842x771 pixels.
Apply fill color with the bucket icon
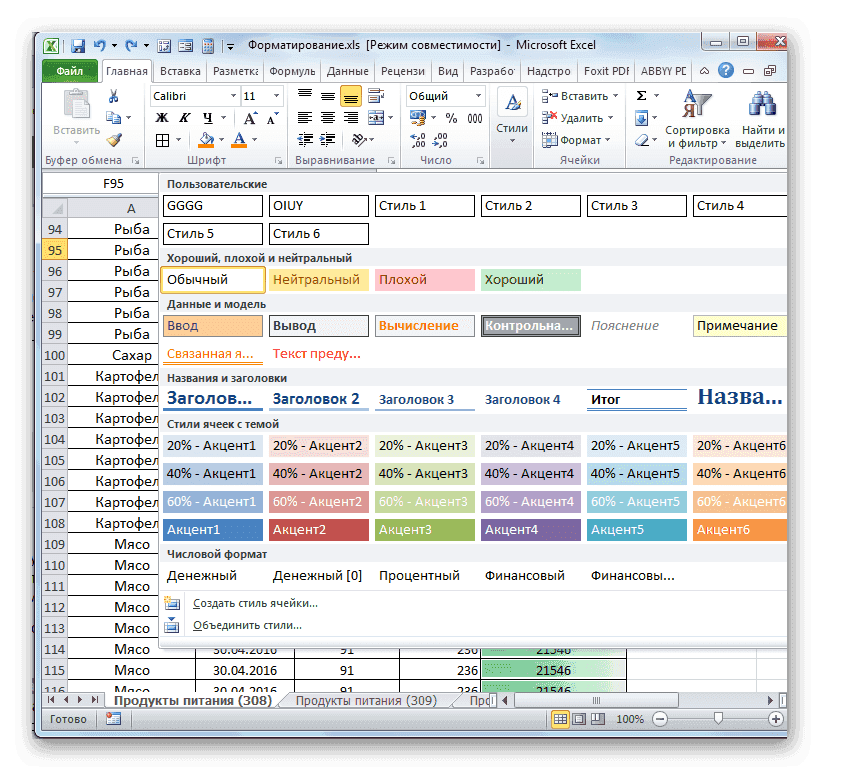(x=208, y=139)
